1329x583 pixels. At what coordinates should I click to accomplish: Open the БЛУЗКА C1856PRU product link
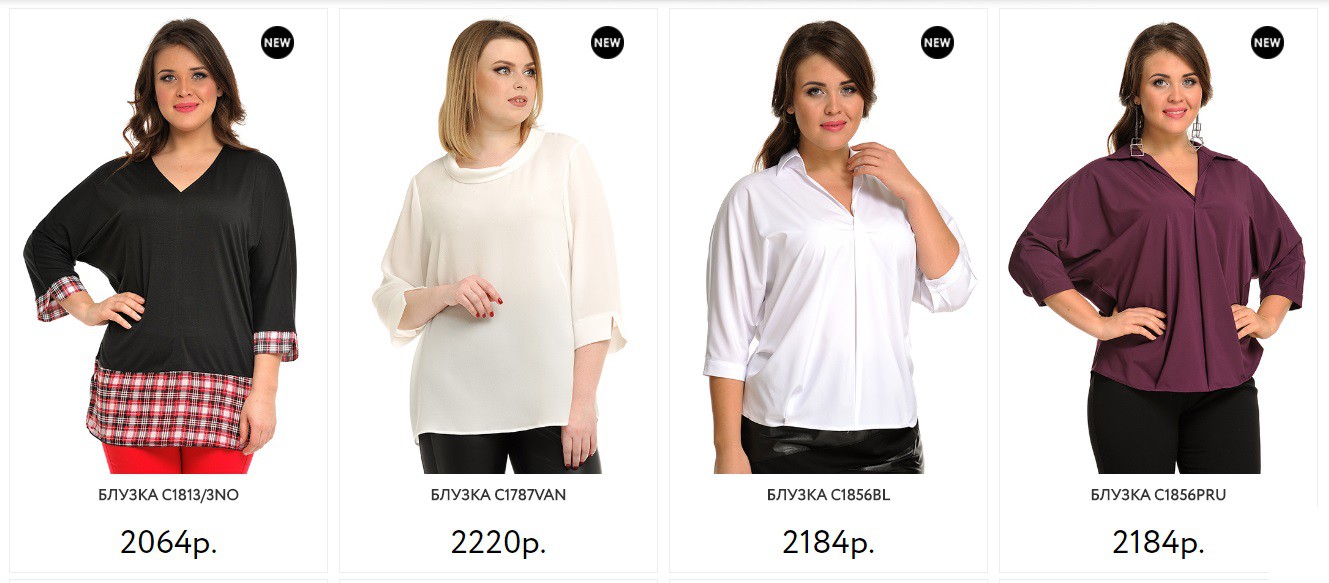[1158, 495]
